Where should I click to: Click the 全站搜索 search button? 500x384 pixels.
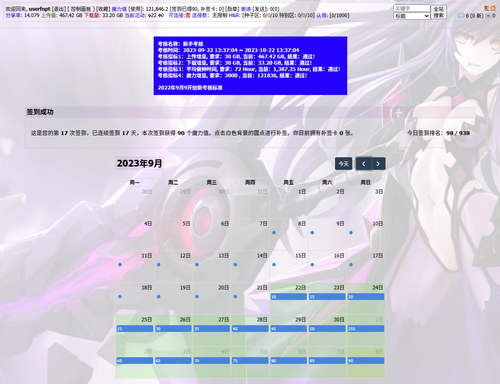pyautogui.click(x=439, y=12)
